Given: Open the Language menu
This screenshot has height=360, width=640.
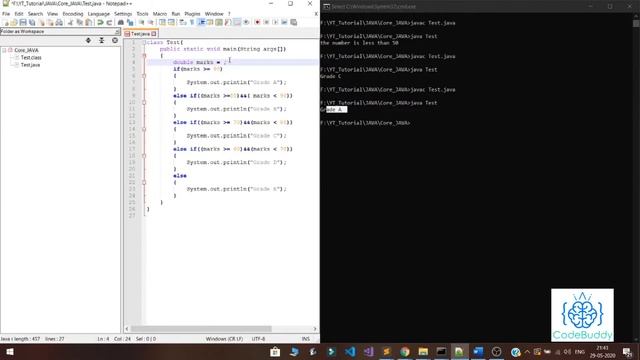Looking at the screenshot, I should coord(98,14).
